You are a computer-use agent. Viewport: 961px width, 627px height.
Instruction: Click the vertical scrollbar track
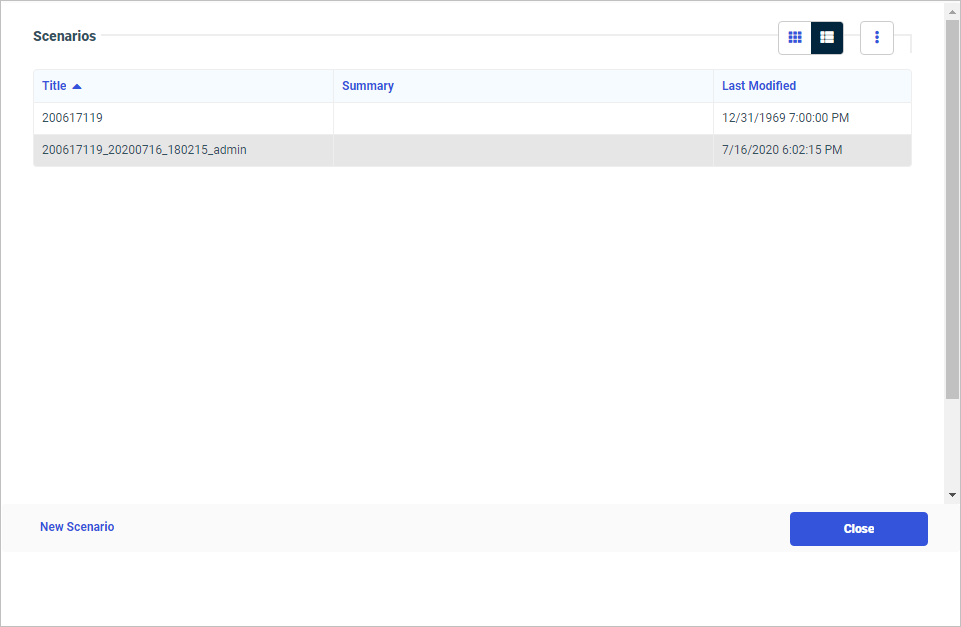[950, 300]
